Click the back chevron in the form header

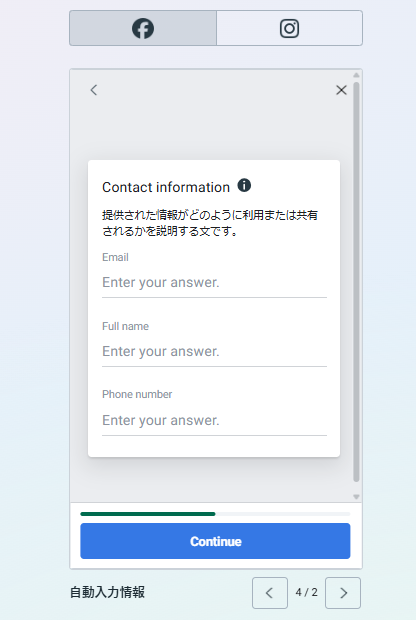pos(94,90)
